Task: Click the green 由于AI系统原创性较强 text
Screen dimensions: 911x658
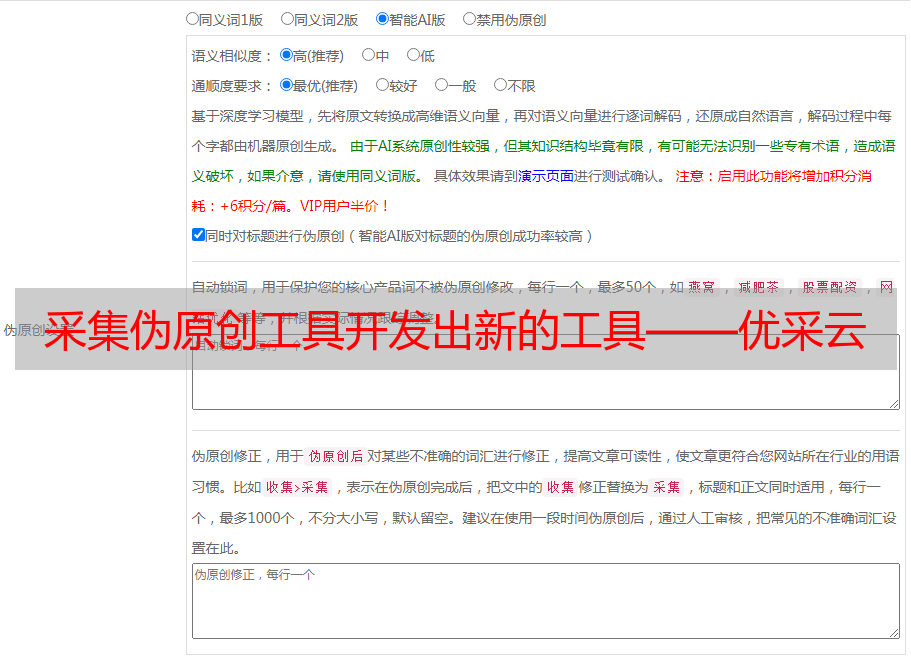Action: tap(420, 146)
